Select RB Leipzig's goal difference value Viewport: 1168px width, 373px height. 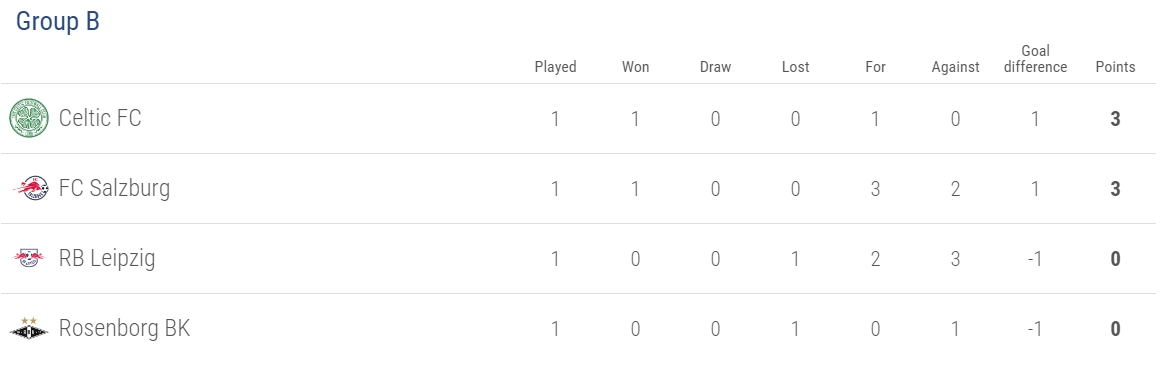[1035, 259]
